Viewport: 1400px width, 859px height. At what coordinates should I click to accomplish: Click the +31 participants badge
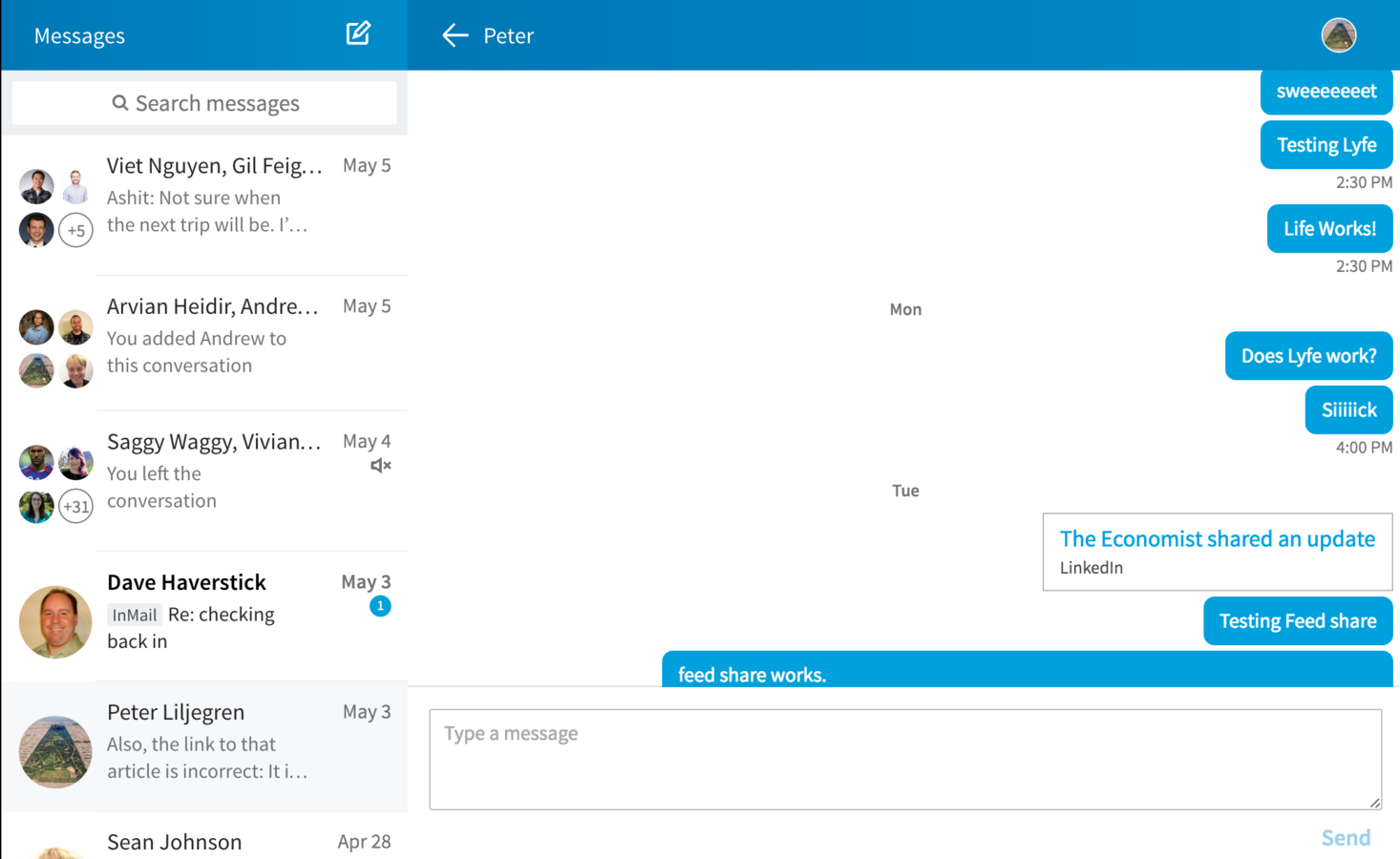[x=75, y=506]
